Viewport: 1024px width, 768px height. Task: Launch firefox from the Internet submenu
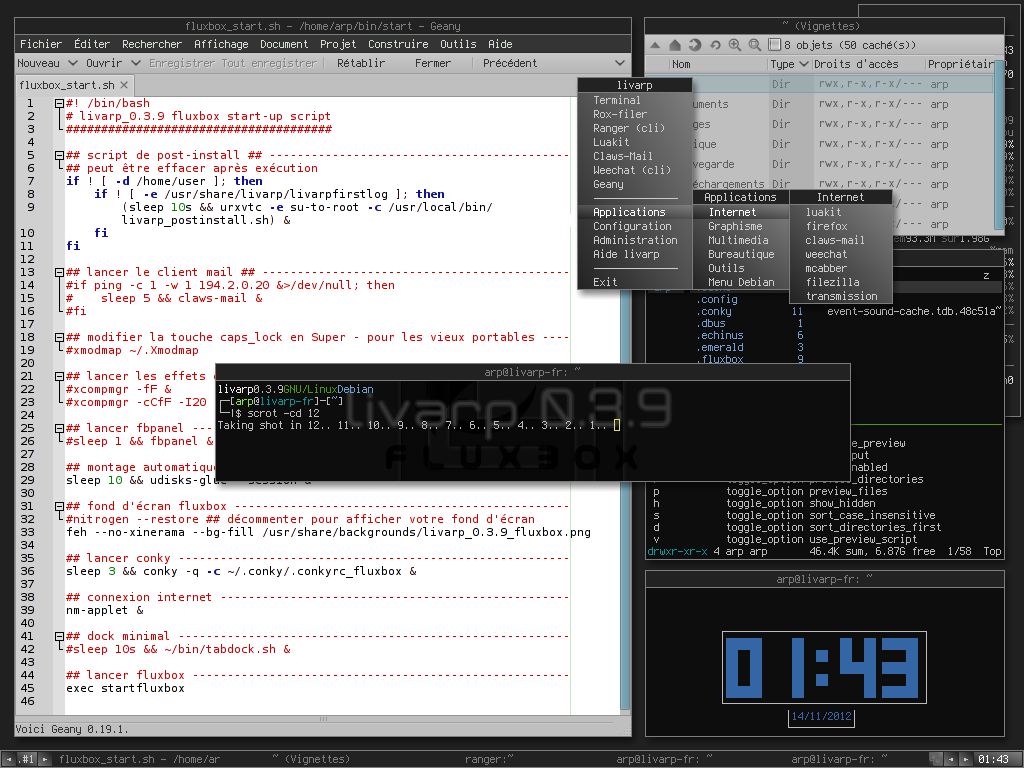841,227
